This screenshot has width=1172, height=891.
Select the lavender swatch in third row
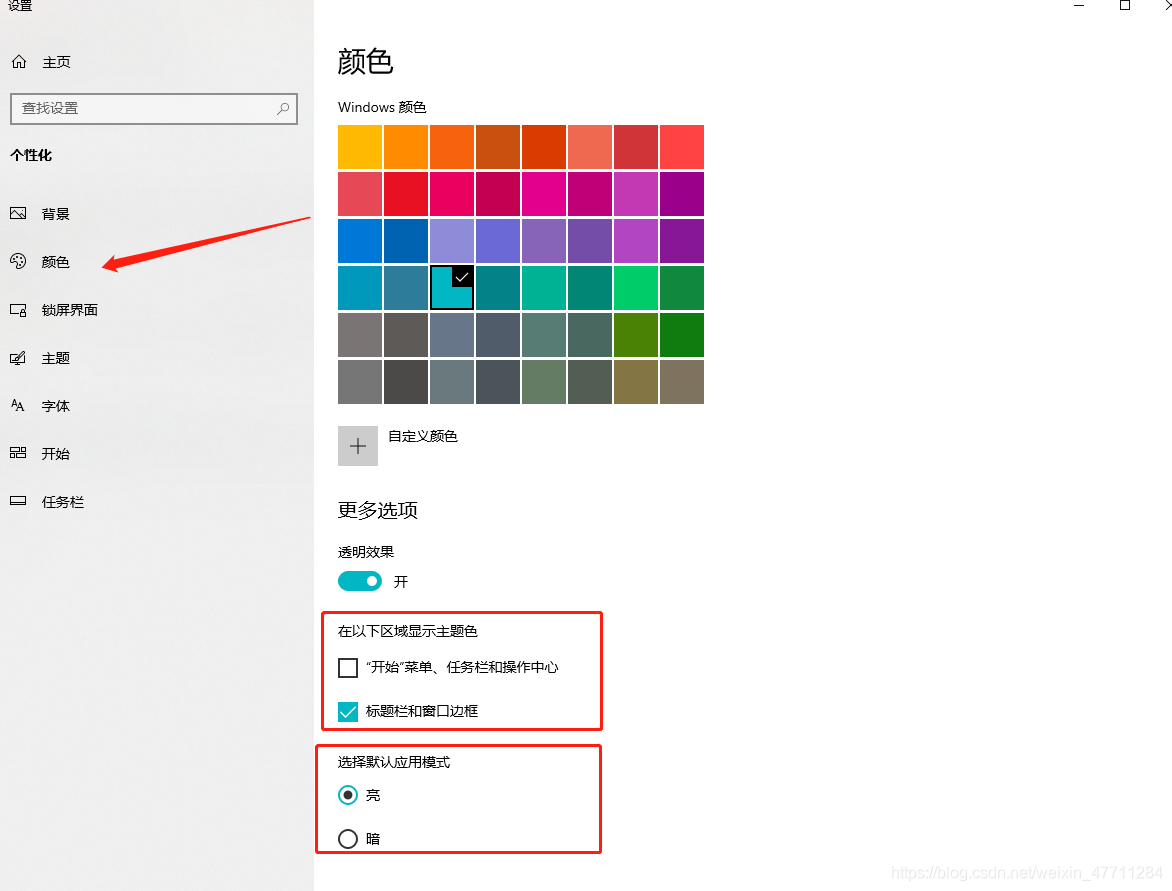click(x=451, y=241)
